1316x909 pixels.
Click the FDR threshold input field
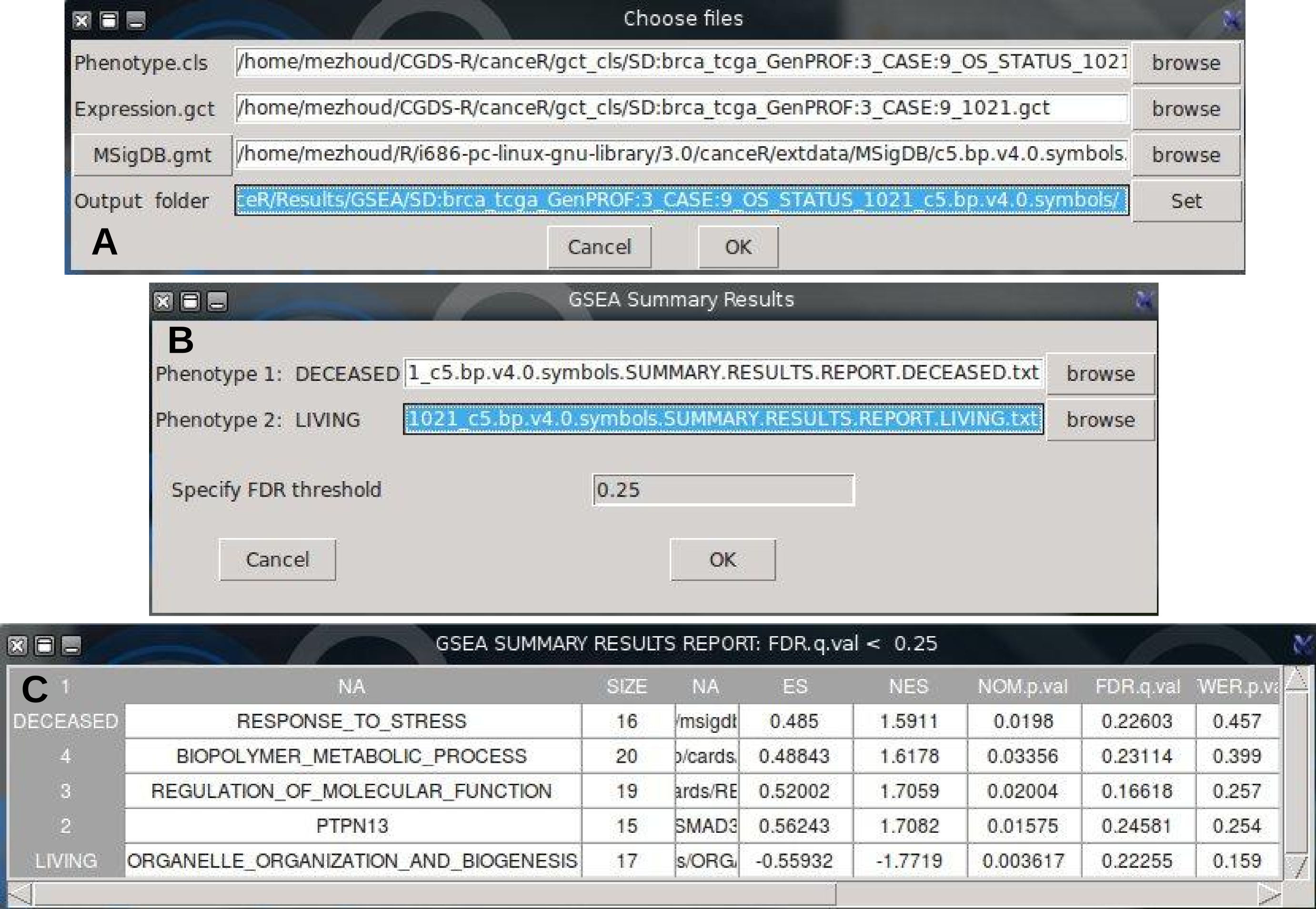[723, 490]
